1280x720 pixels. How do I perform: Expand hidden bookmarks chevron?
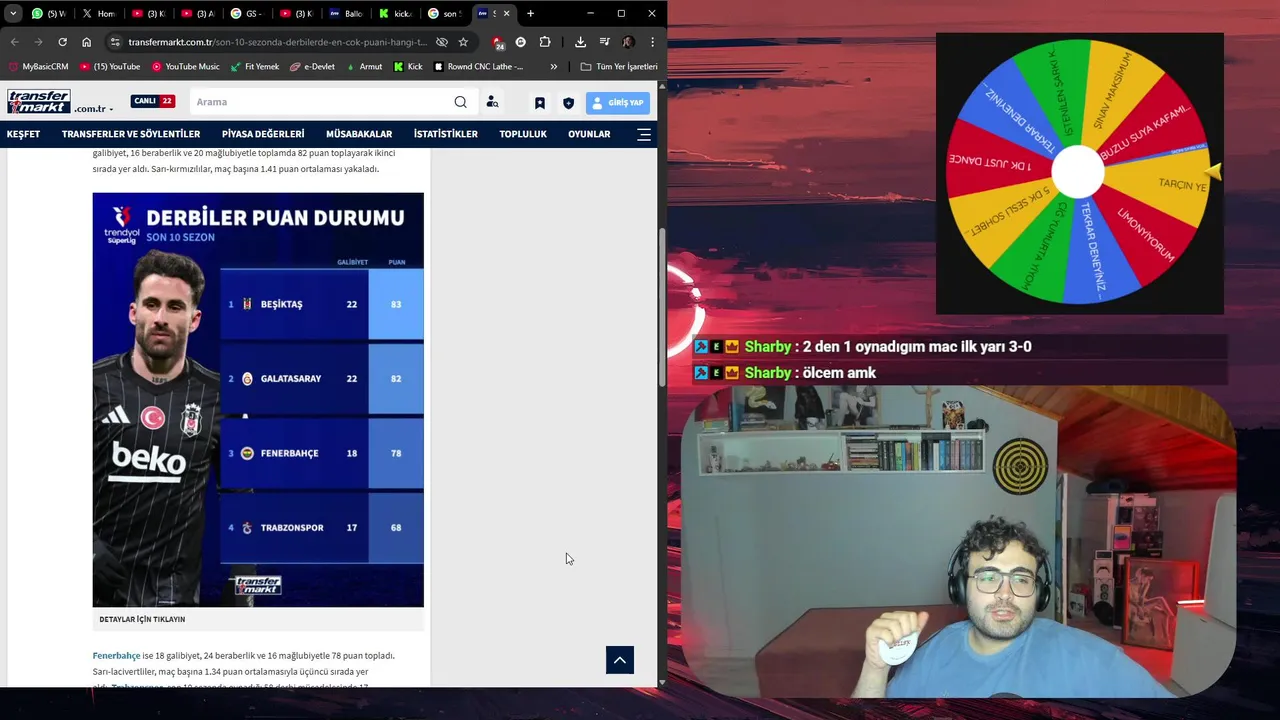(x=554, y=67)
